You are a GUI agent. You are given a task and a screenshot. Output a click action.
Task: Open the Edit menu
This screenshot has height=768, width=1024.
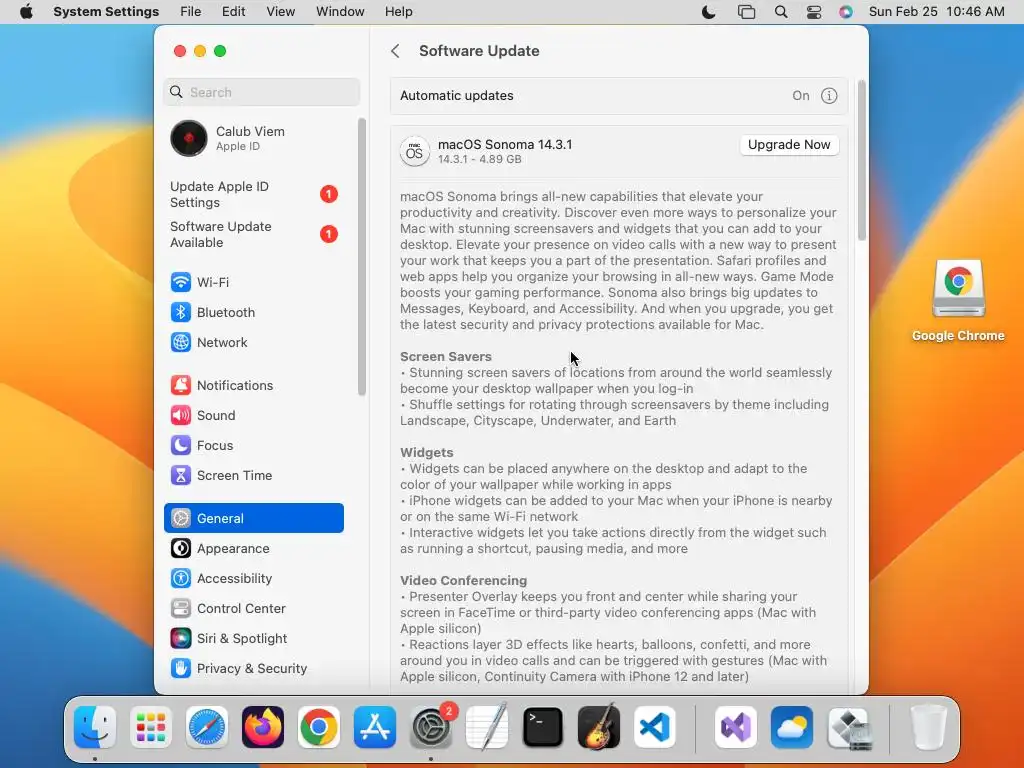(233, 12)
